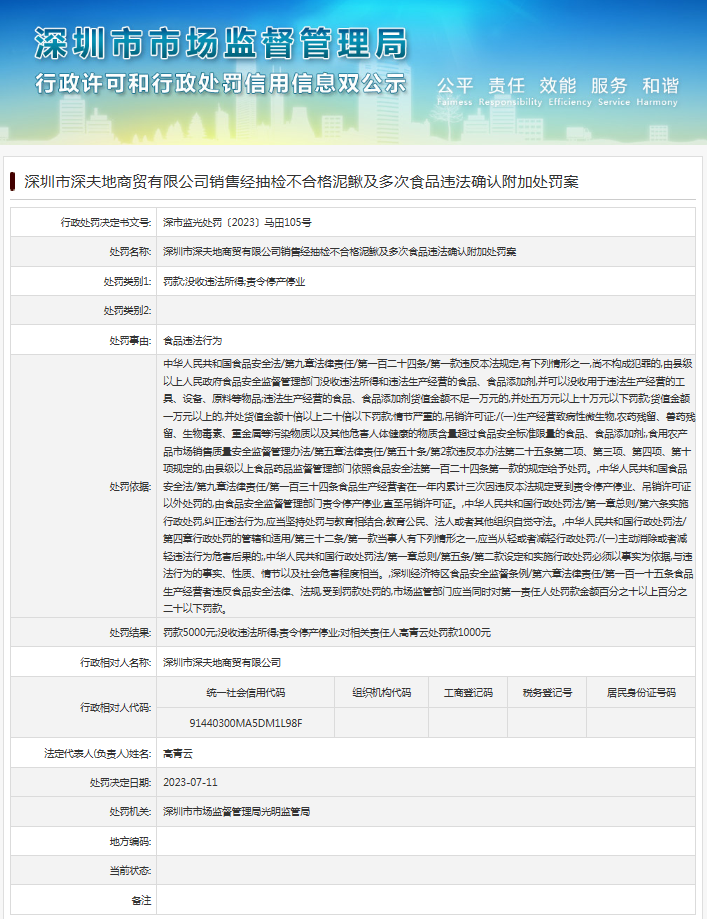Click the decision number 深市监光处罚〔2023〕马田105号
This screenshot has width=707, height=919.
[x=237, y=222]
